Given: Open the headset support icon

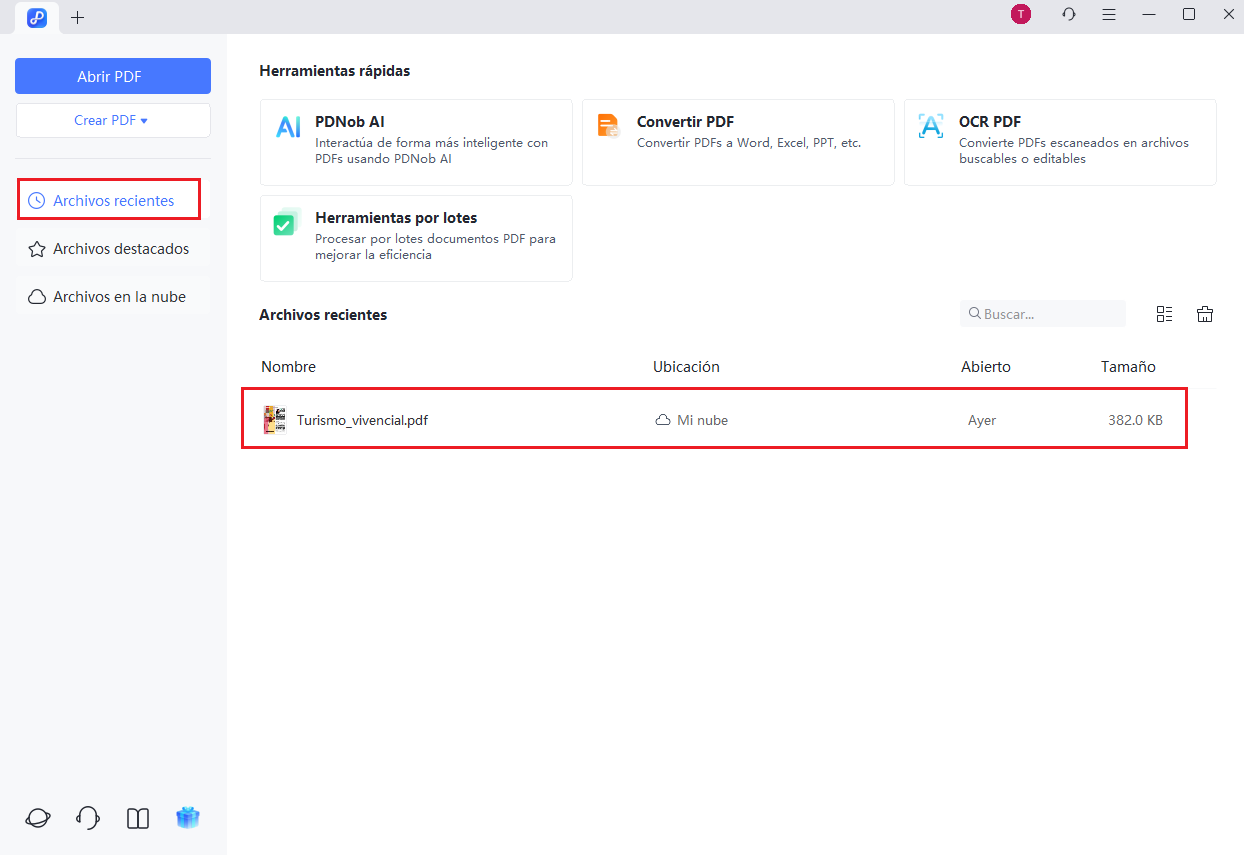Looking at the screenshot, I should coord(88,818).
